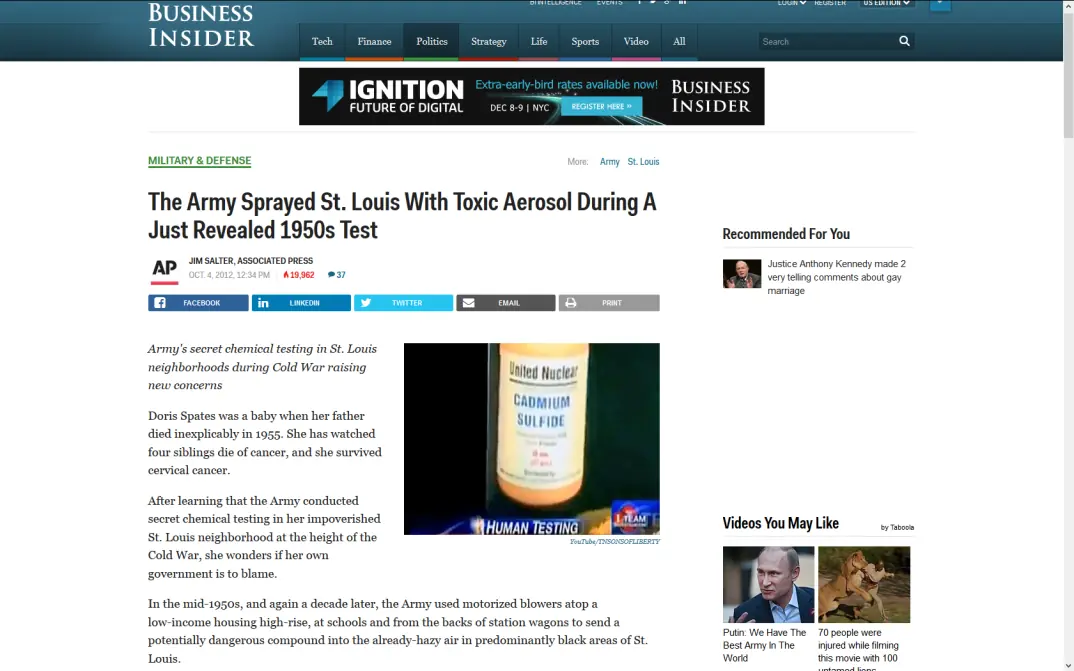Click the Army tag link

pos(610,162)
